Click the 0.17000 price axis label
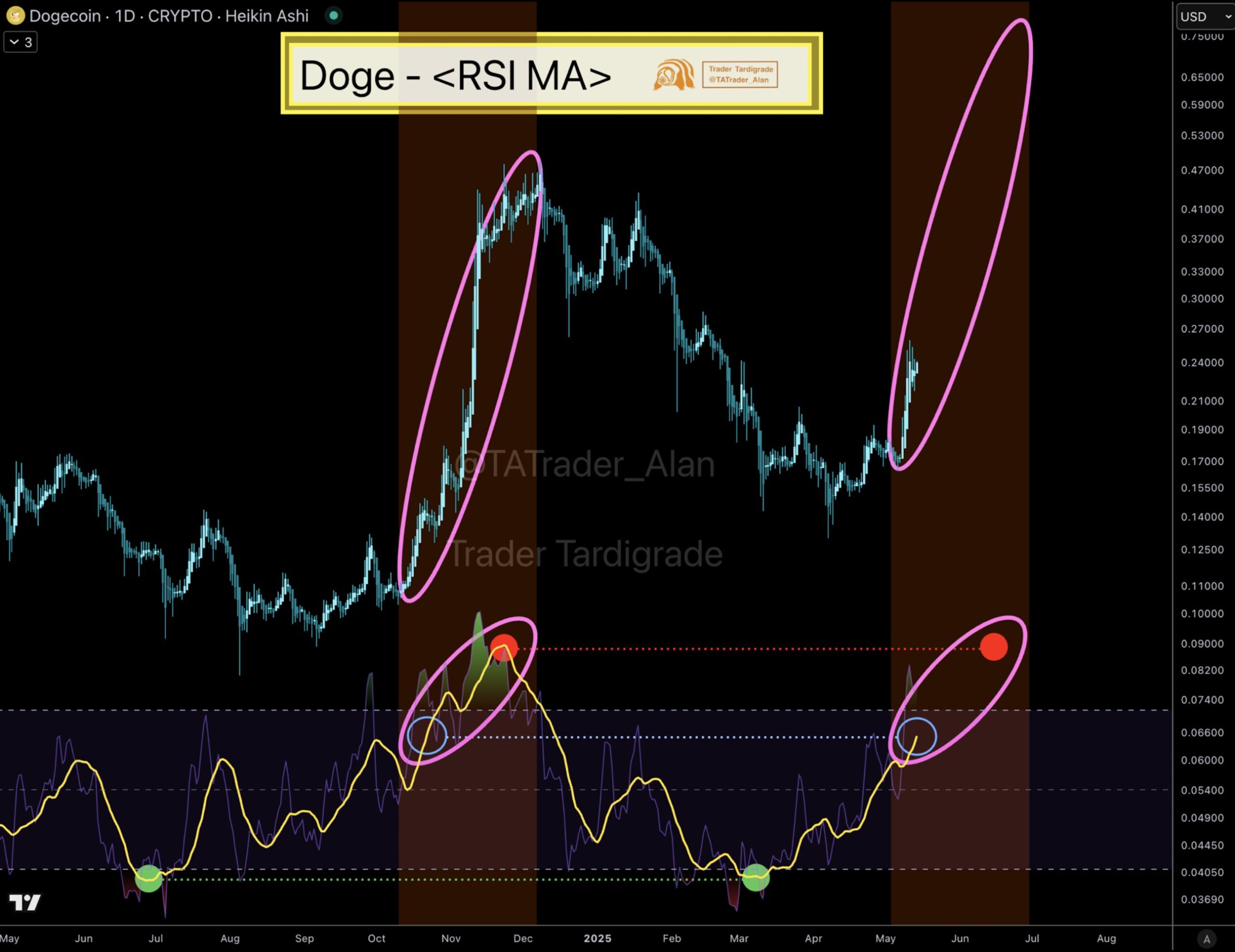The height and width of the screenshot is (952, 1235). point(1202,462)
